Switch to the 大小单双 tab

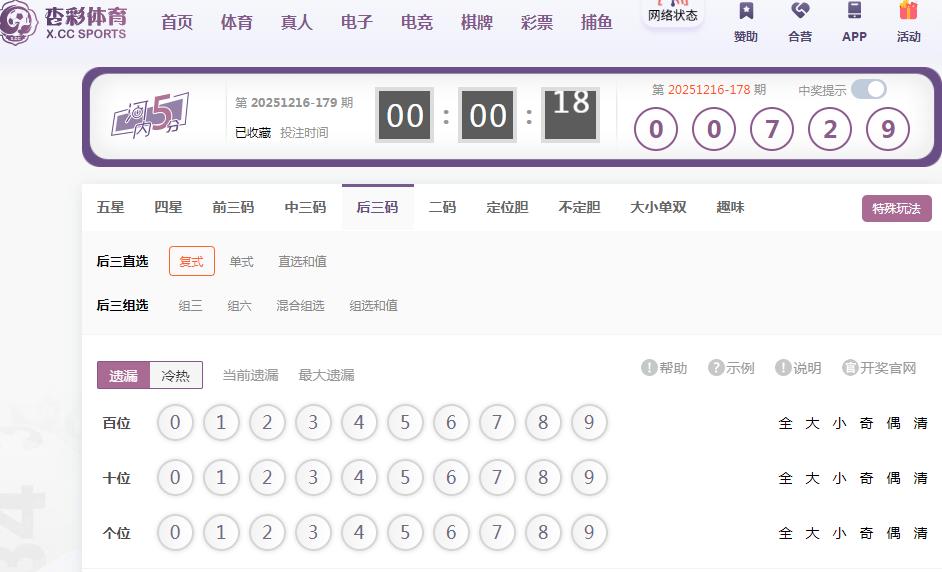point(658,207)
